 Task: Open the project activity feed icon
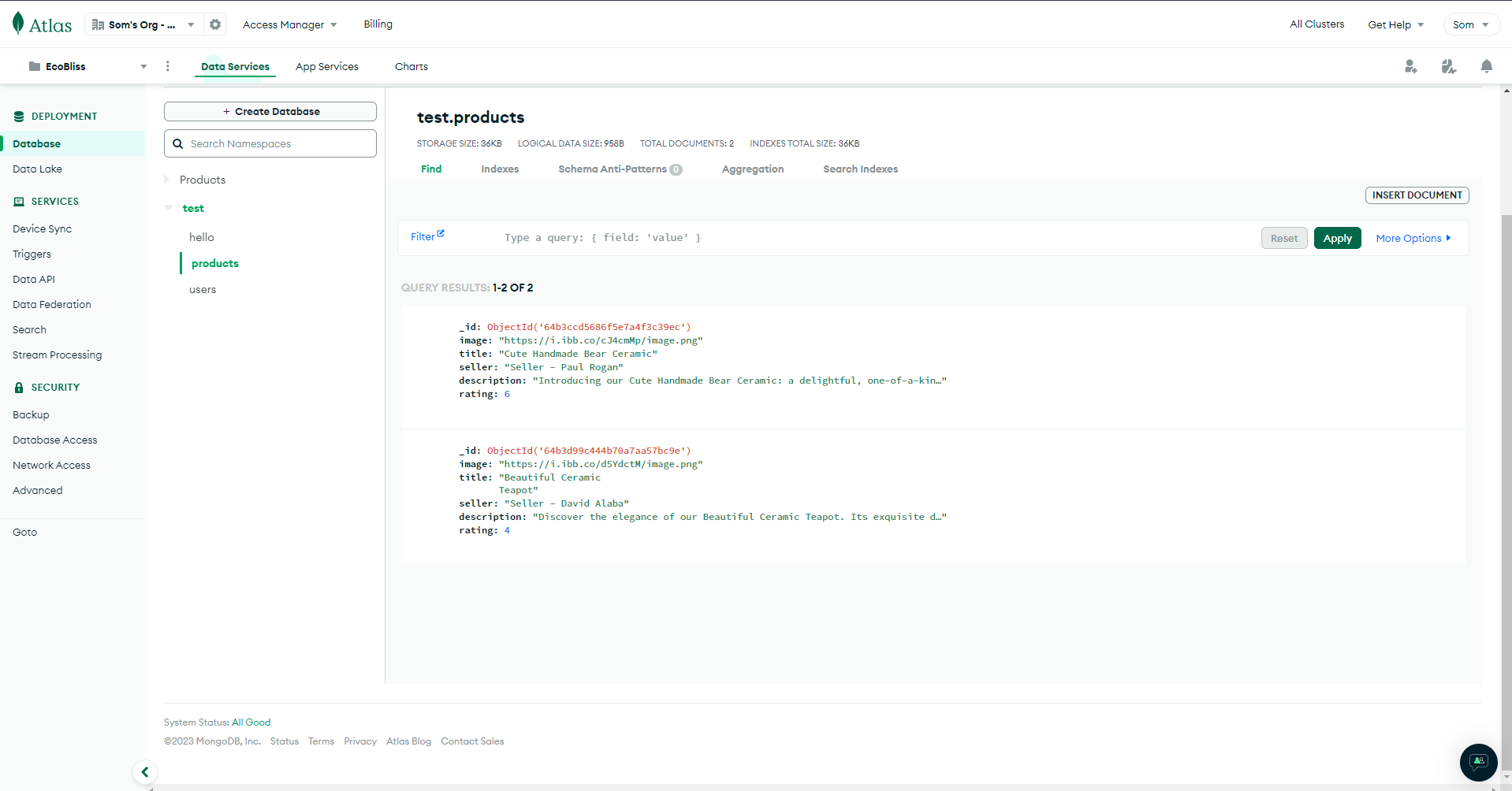tap(1449, 67)
